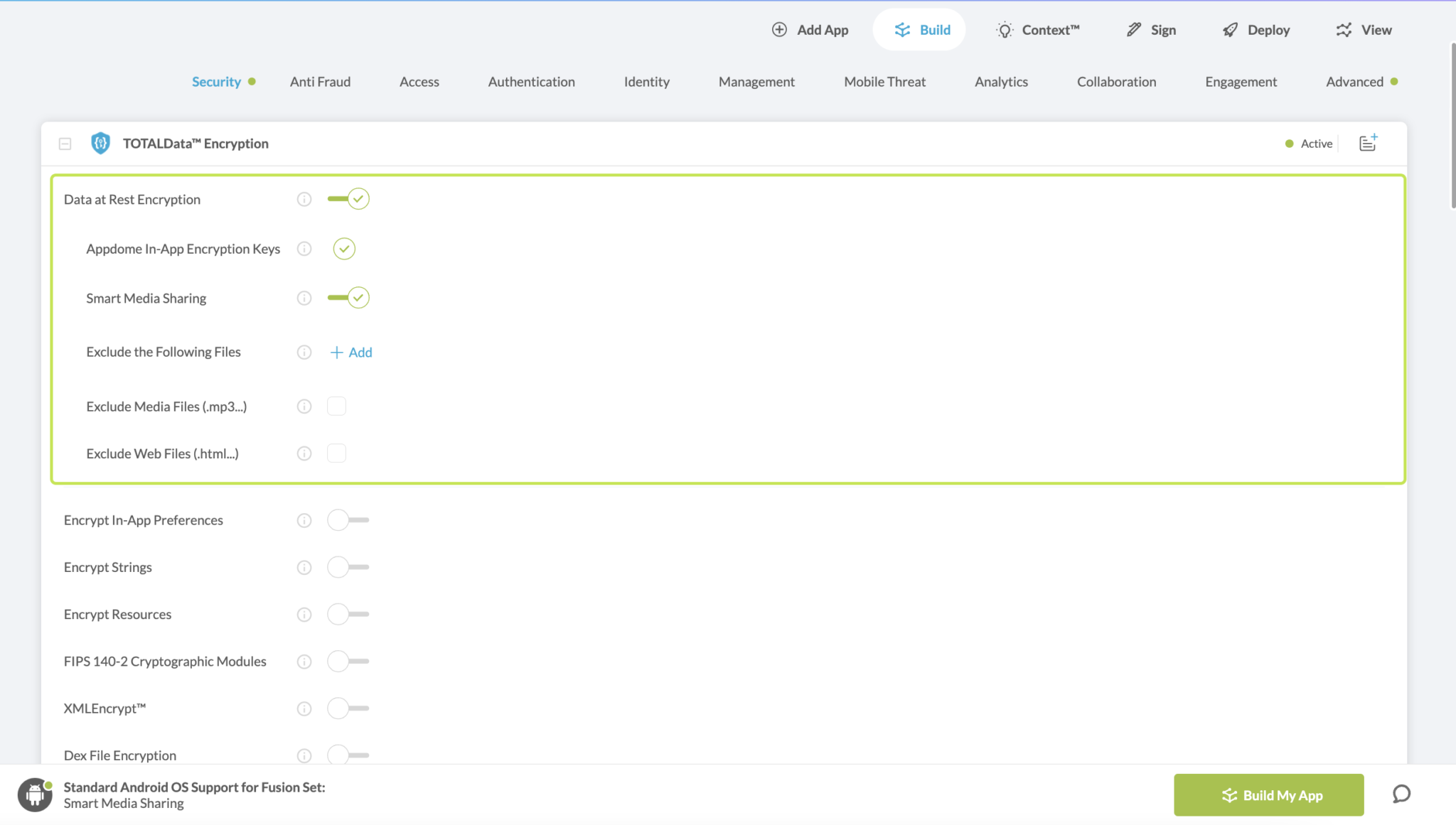Image resolution: width=1456 pixels, height=825 pixels.
Task: View info icon next to Encrypt Strings
Action: (x=304, y=568)
